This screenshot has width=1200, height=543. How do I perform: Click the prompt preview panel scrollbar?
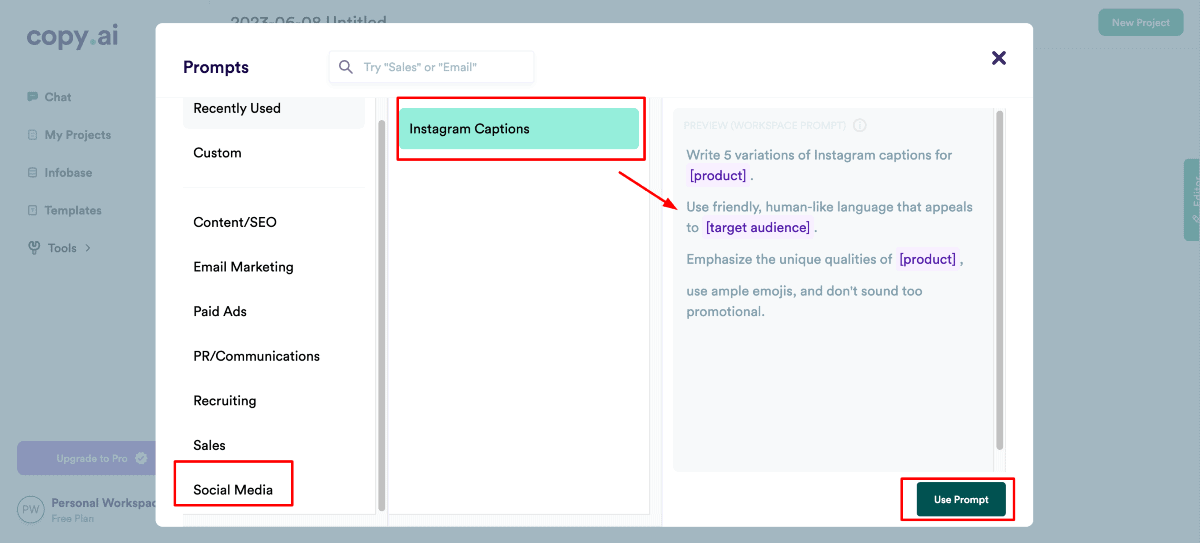click(998, 280)
